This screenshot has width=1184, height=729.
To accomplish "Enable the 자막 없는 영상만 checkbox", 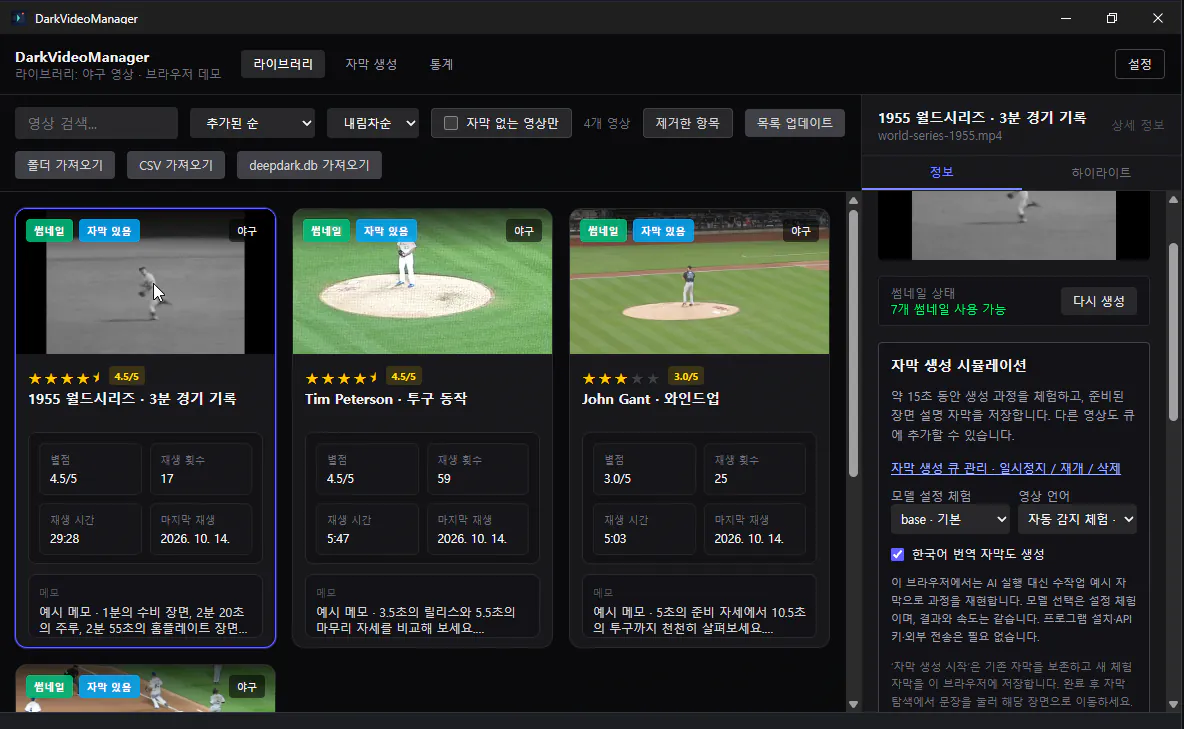I will click(451, 123).
